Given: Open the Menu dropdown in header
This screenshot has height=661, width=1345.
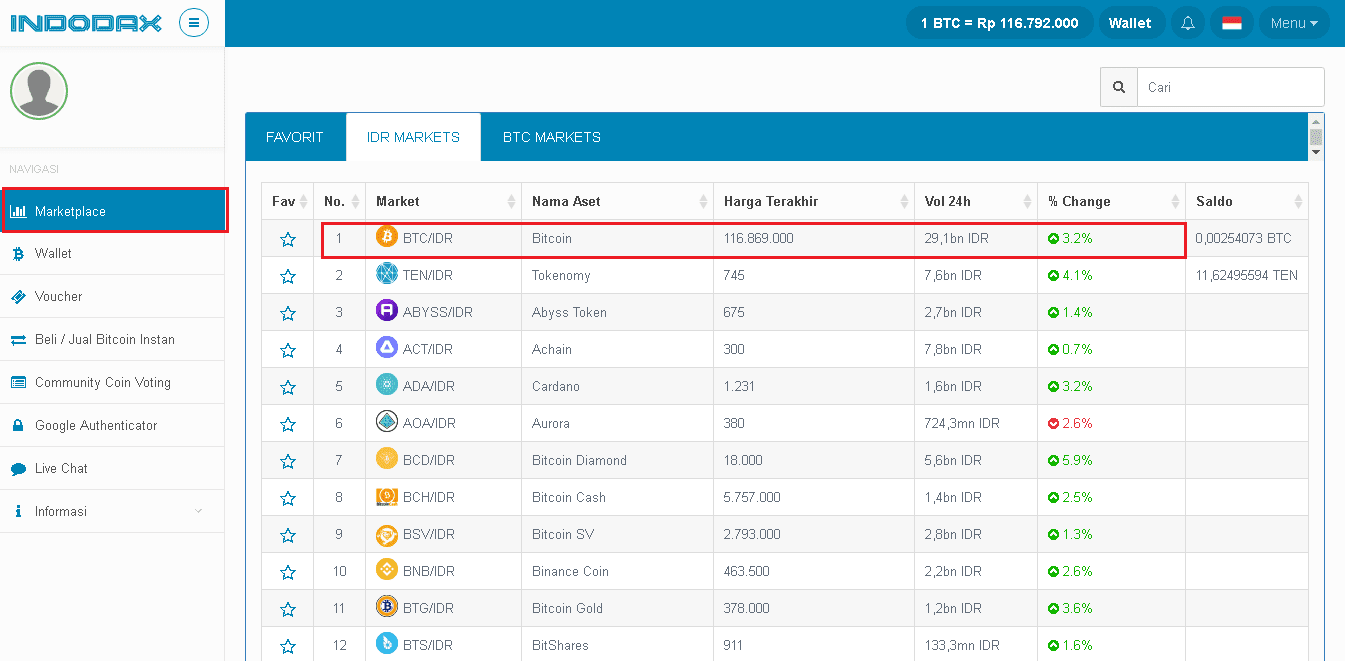Looking at the screenshot, I should (x=1294, y=23).
